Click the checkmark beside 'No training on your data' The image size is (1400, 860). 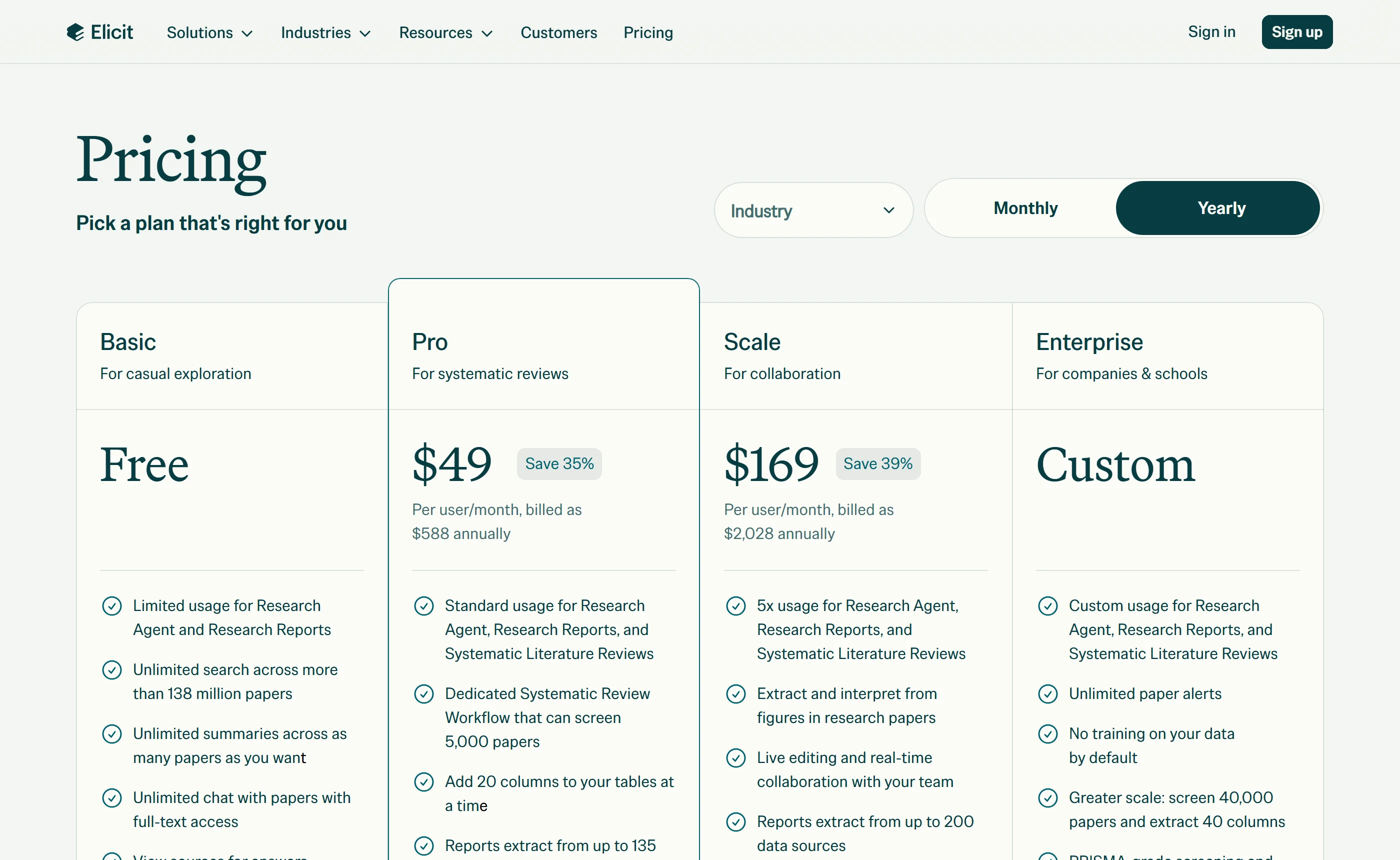pos(1047,733)
